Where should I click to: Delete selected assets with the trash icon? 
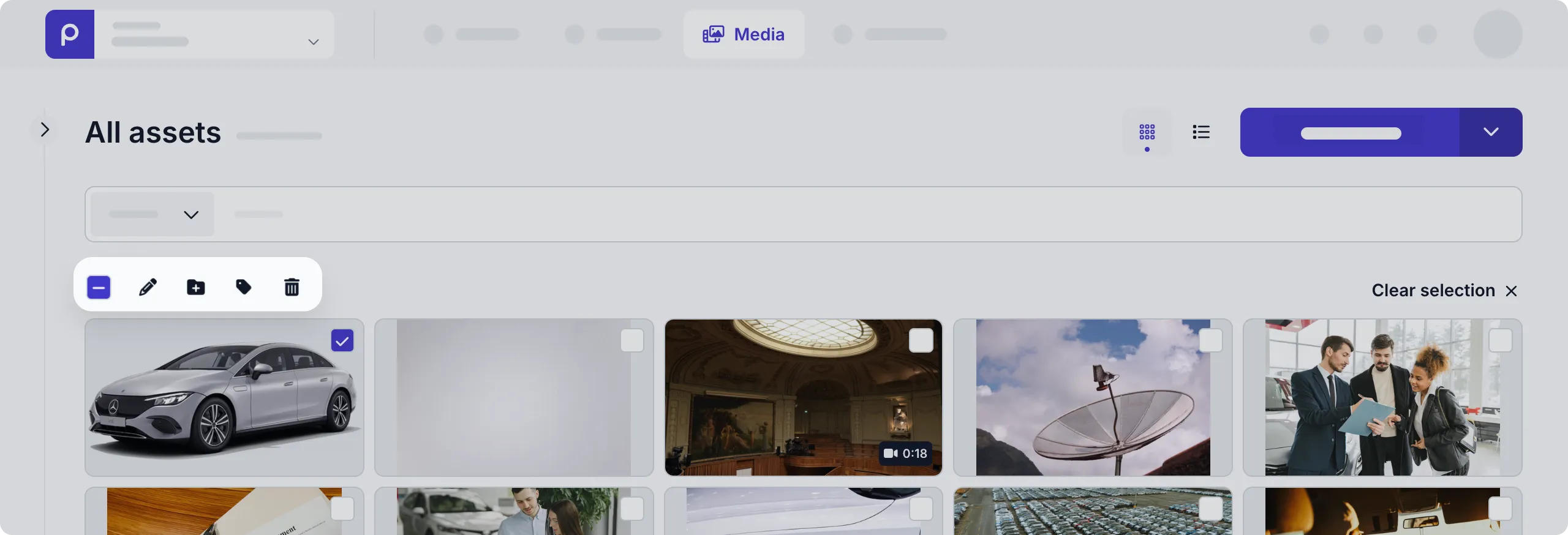coord(292,287)
